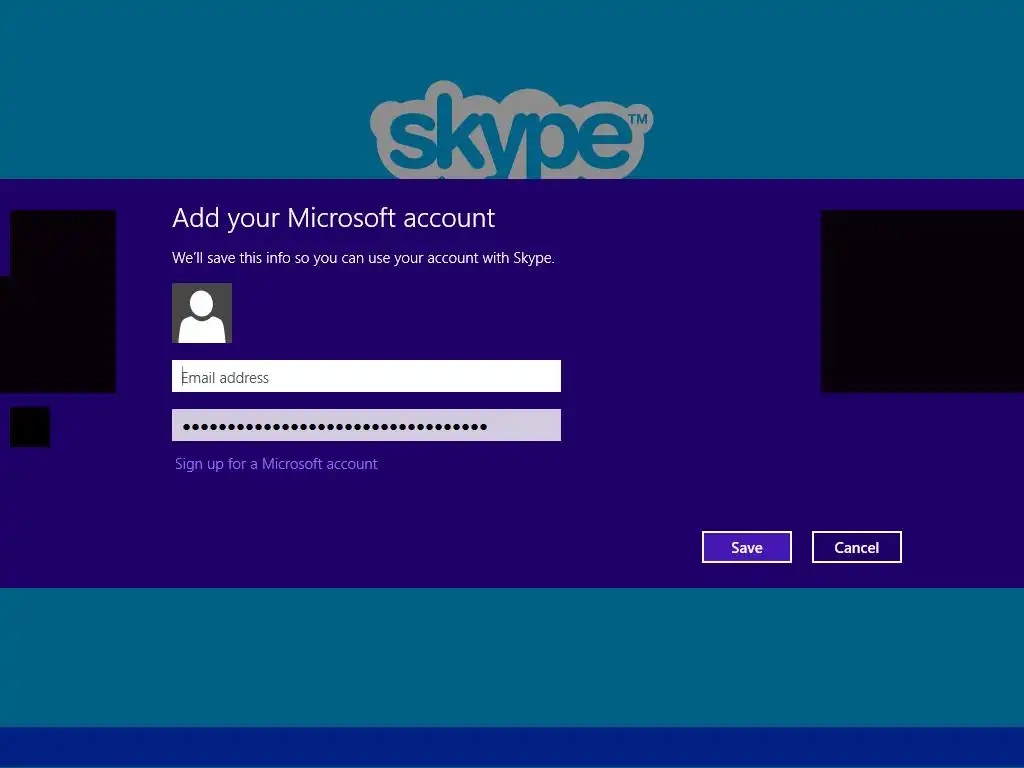Image resolution: width=1024 pixels, height=768 pixels.
Task: Click the user profile avatar picture
Action: [202, 313]
